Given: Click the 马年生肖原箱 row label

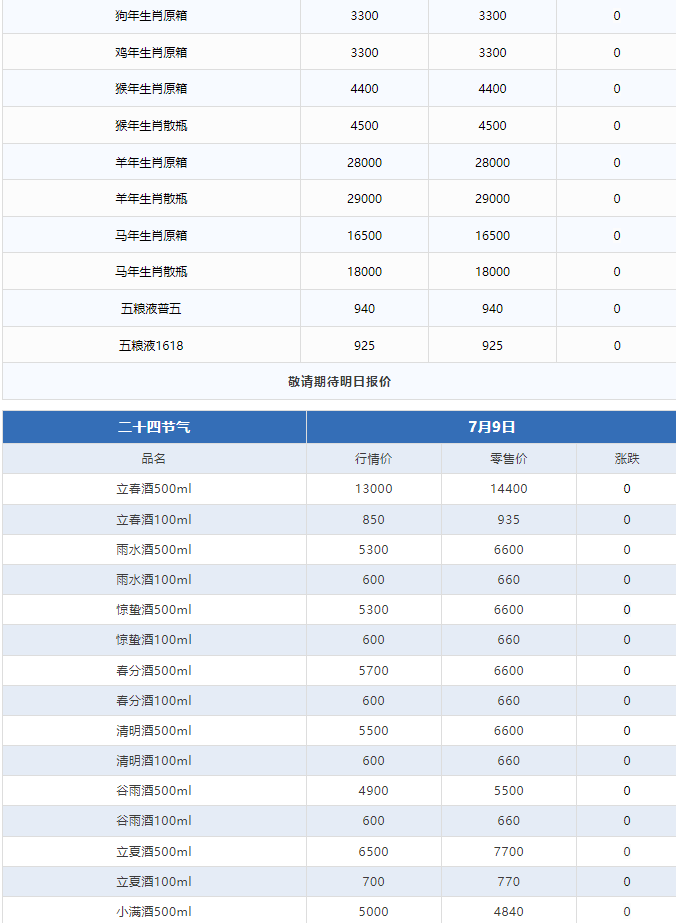Looking at the screenshot, I should [x=151, y=235].
